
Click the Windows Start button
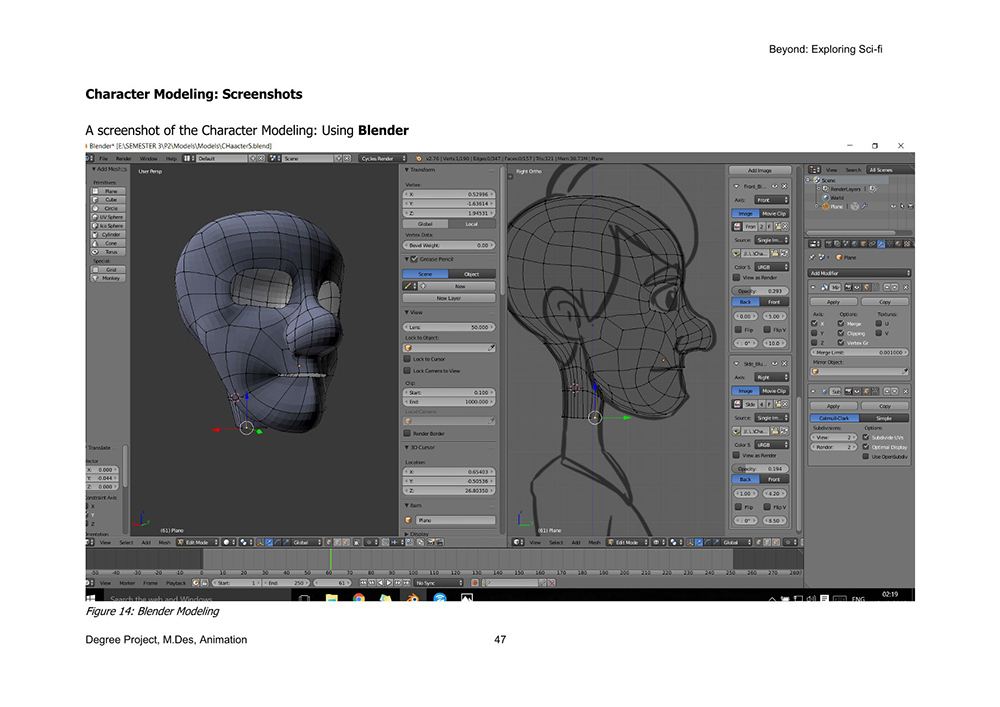point(91,598)
